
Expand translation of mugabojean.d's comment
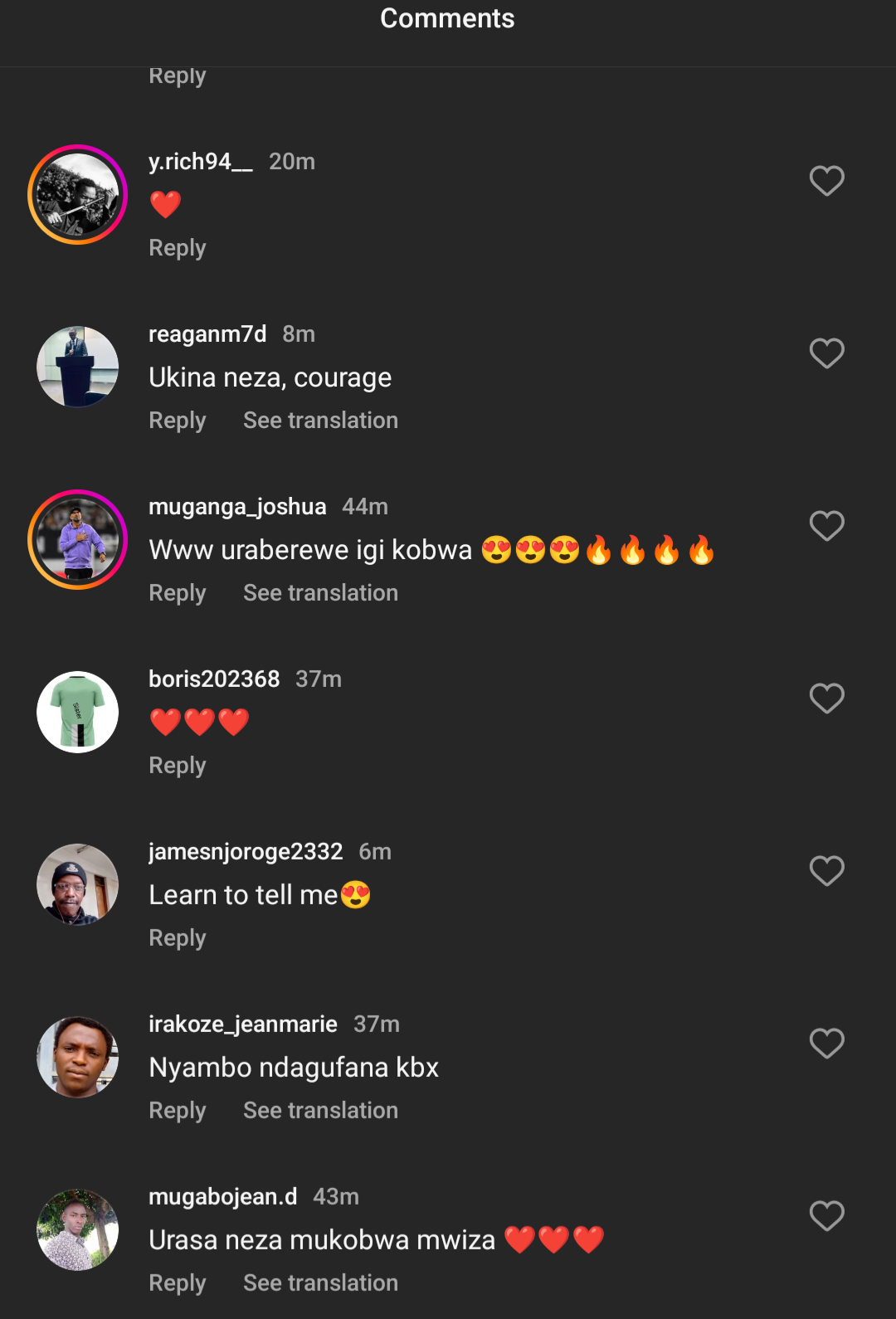320,1283
